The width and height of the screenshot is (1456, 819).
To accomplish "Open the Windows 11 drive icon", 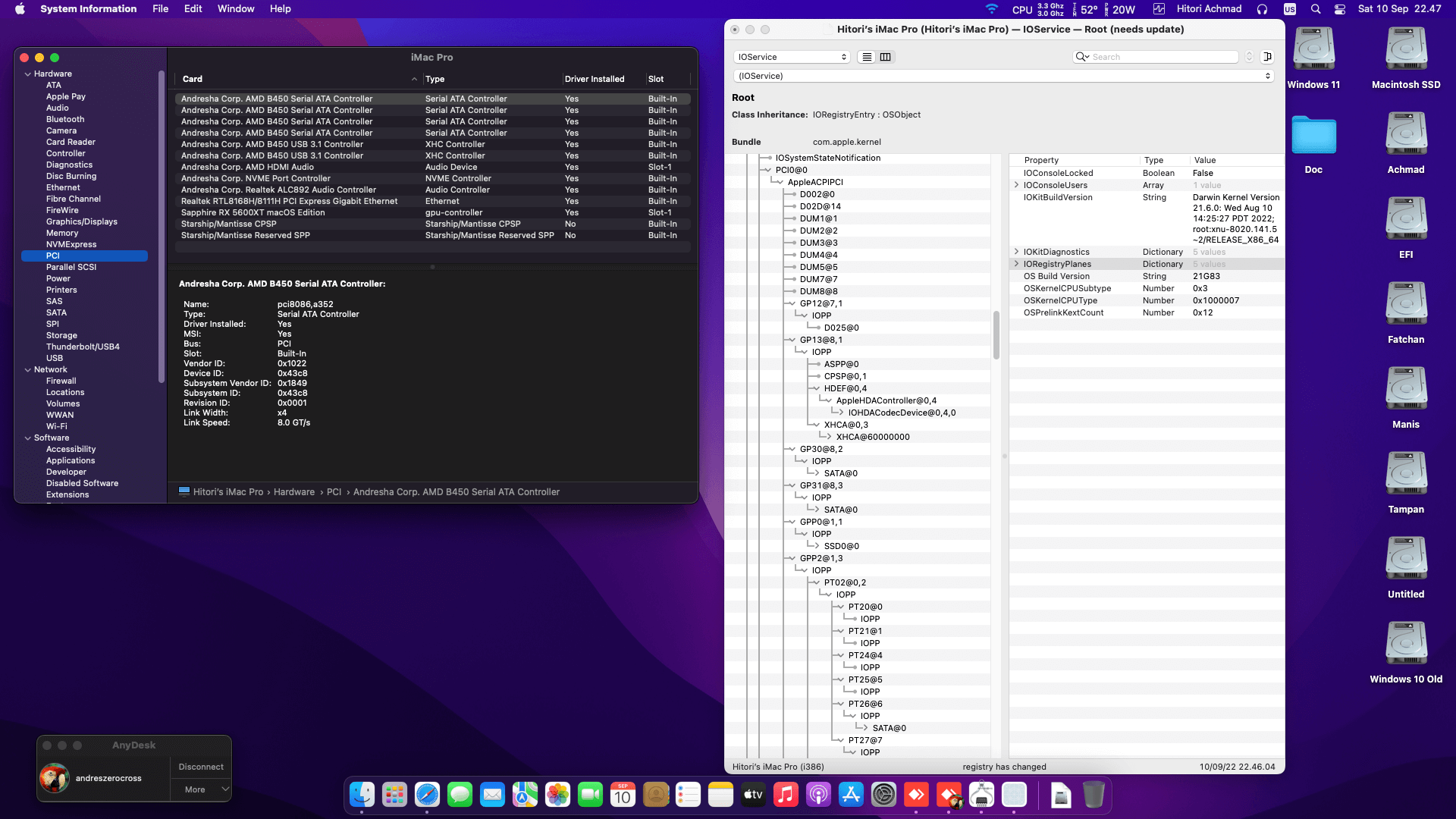I will click(1313, 50).
